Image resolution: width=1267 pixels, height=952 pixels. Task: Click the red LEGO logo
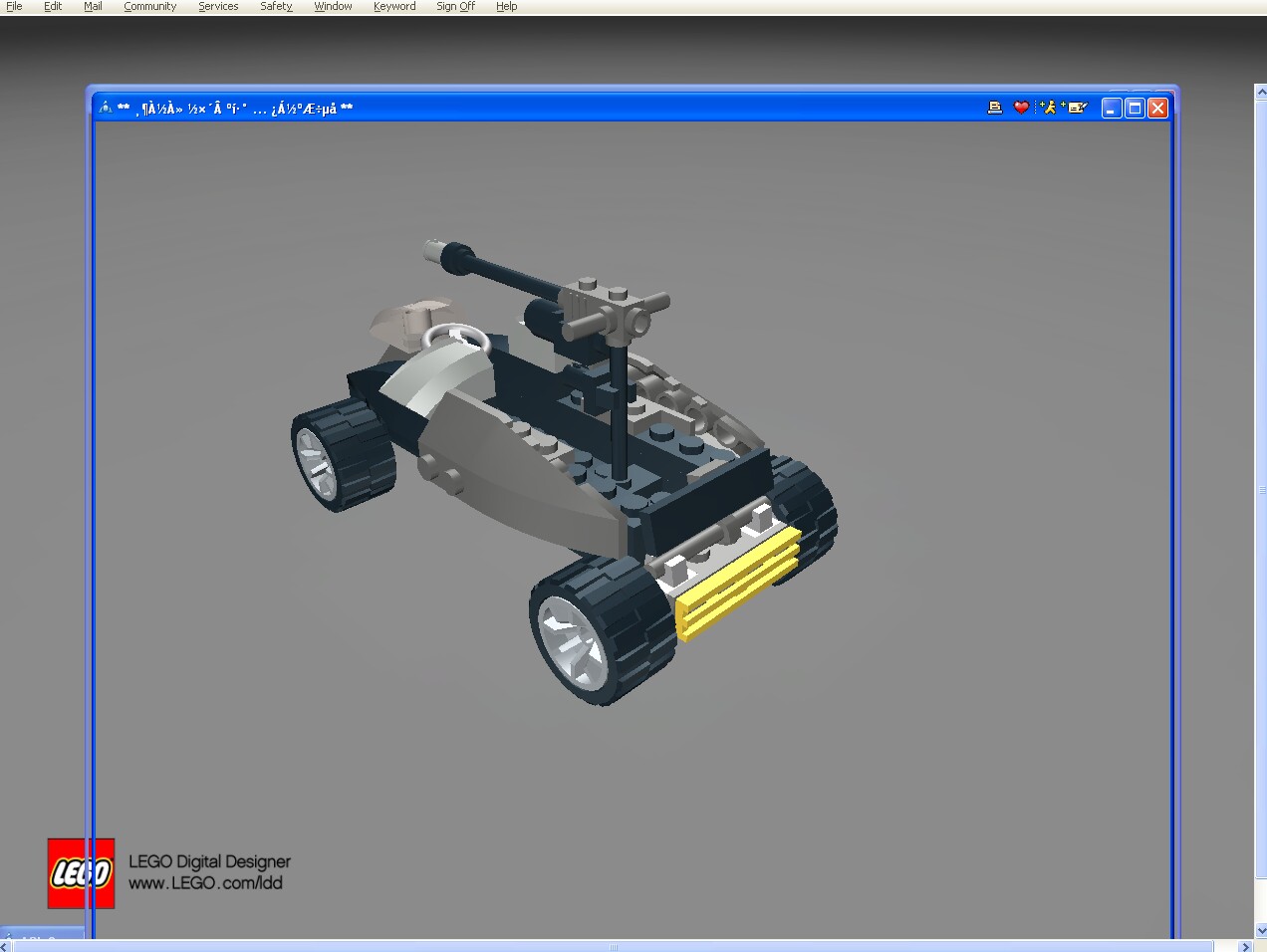[81, 873]
